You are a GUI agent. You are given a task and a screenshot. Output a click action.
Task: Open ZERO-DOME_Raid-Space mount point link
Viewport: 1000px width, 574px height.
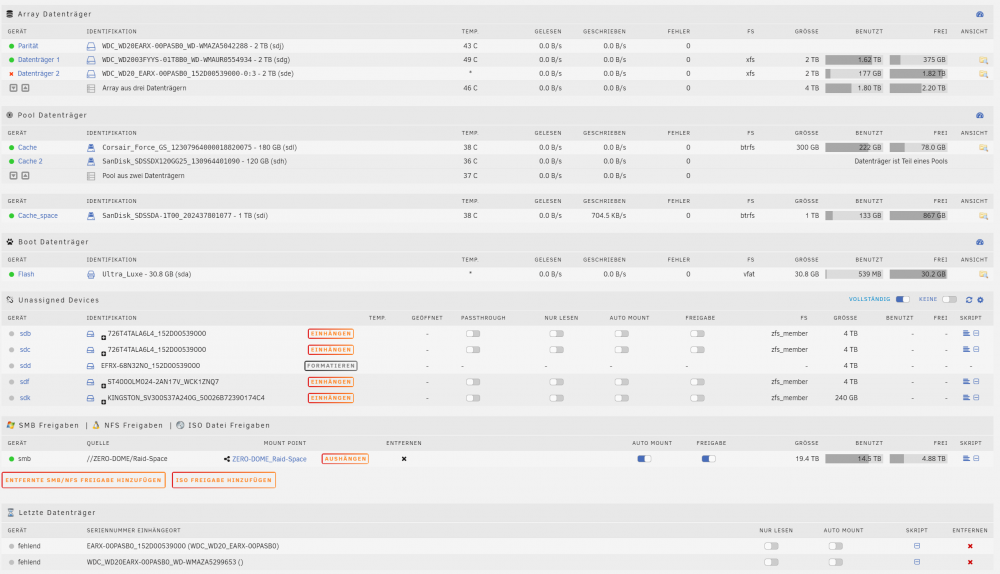(269, 459)
